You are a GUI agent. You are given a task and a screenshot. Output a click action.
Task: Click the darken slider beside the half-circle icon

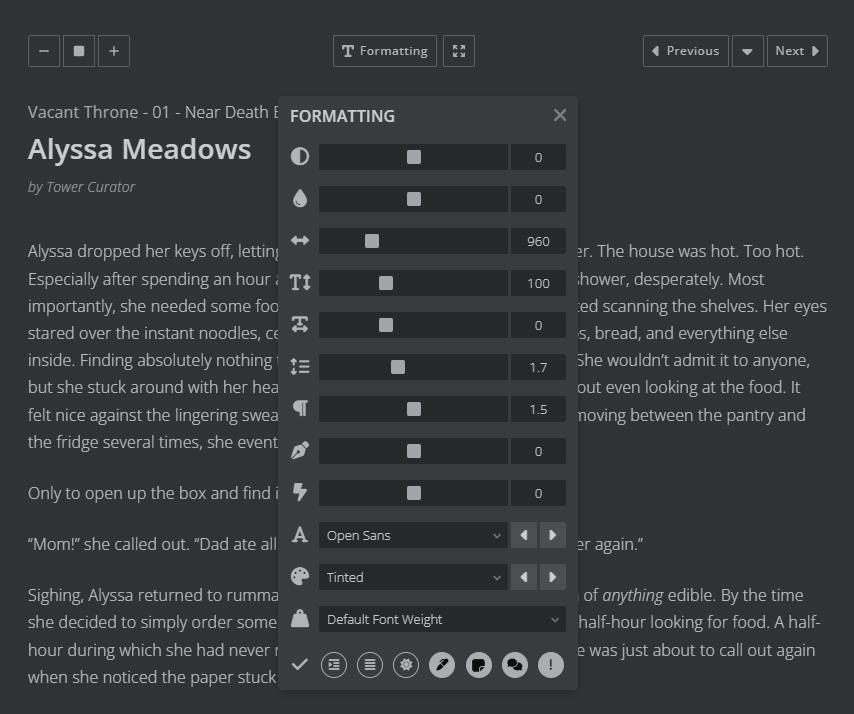pyautogui.click(x=413, y=157)
